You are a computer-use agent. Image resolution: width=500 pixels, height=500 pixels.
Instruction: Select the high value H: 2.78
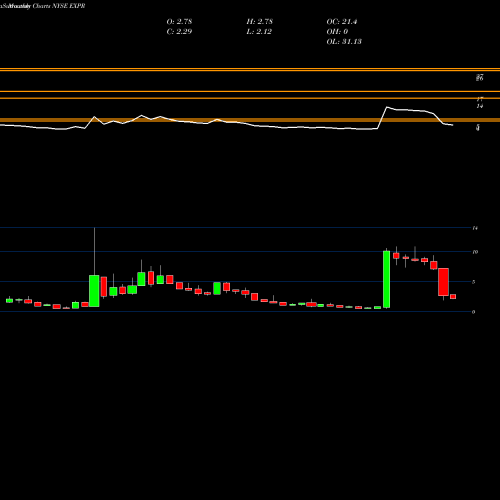[x=260, y=22]
